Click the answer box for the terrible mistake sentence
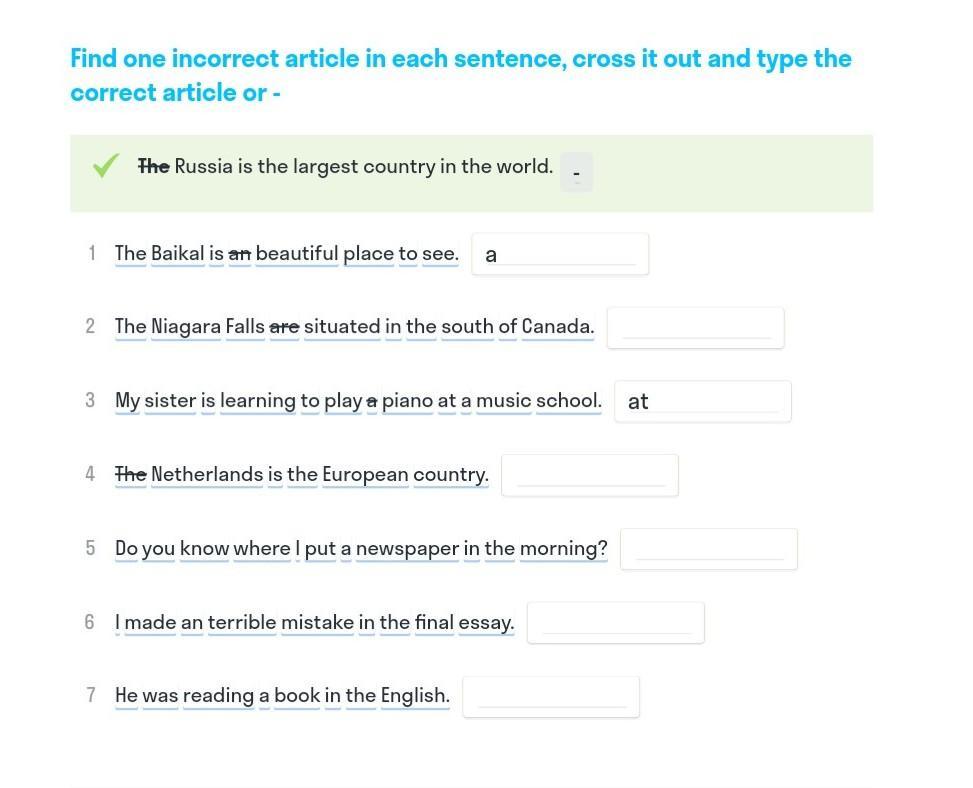 coord(615,623)
